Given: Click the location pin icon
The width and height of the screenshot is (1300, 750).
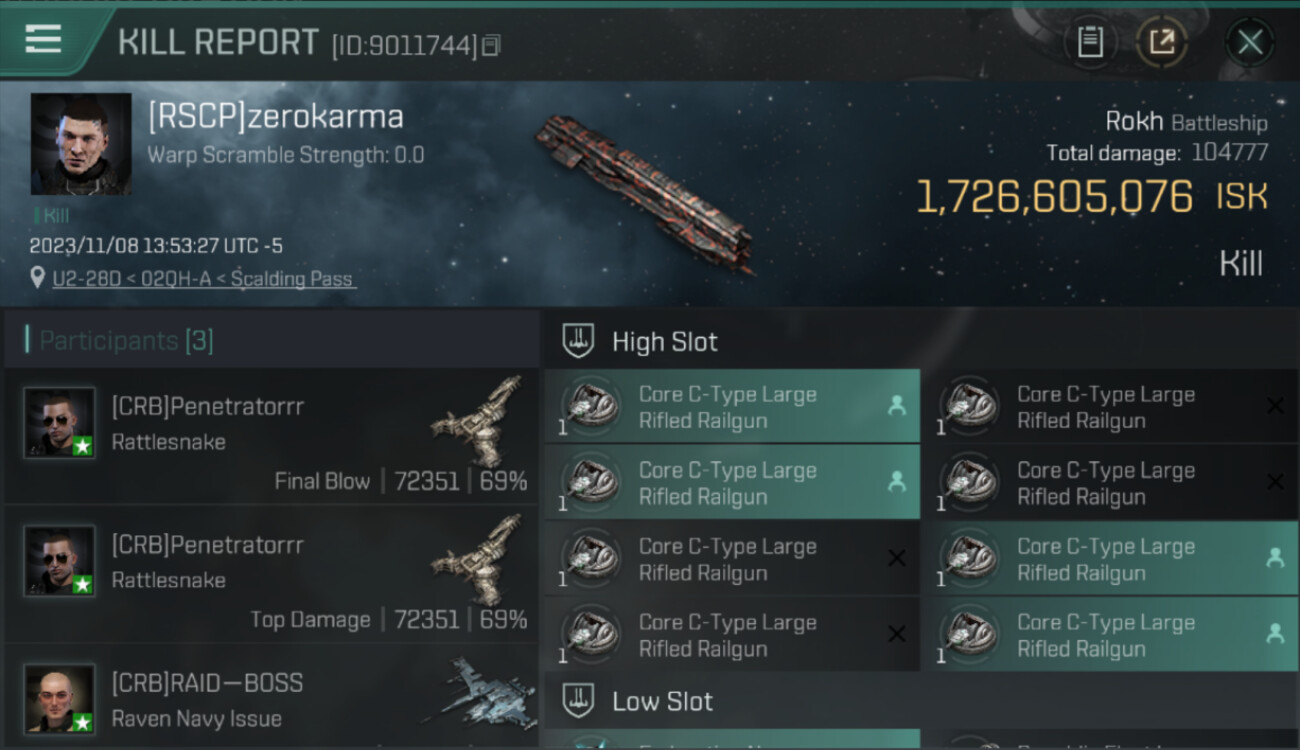Looking at the screenshot, I should pos(37,278).
